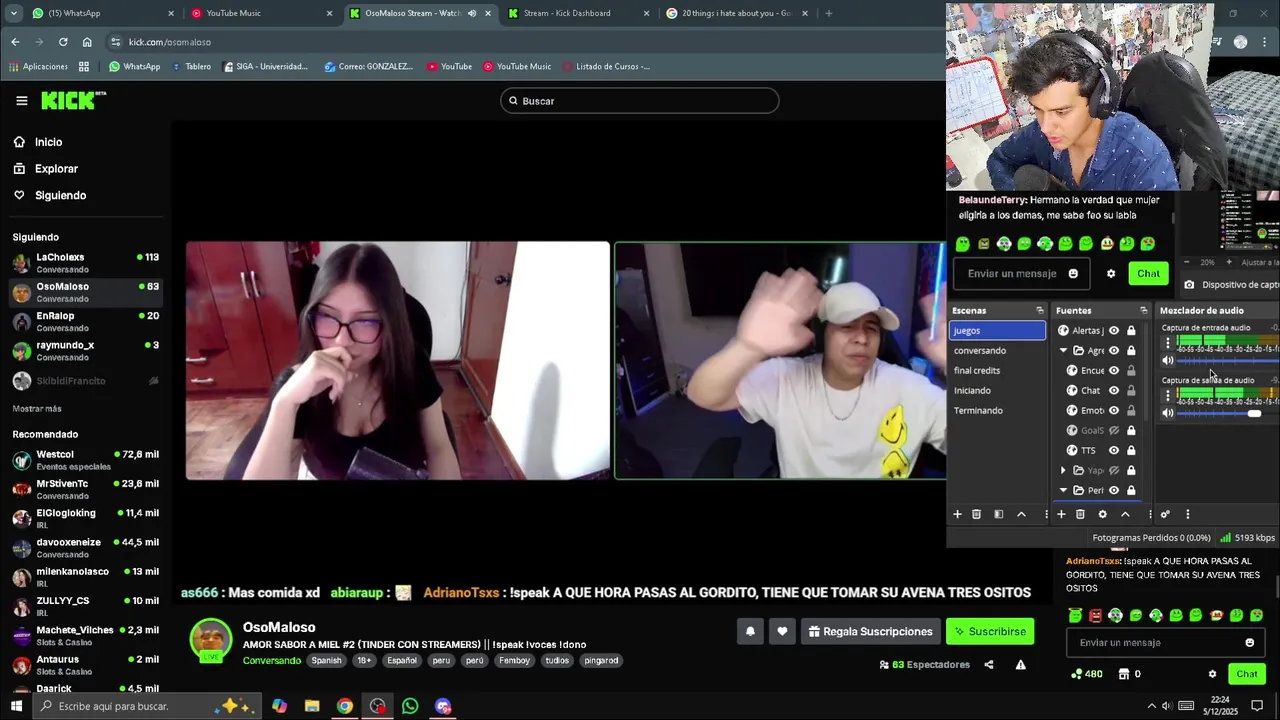
Task: Mute Captura de salida de audio speaker
Action: click(1167, 413)
